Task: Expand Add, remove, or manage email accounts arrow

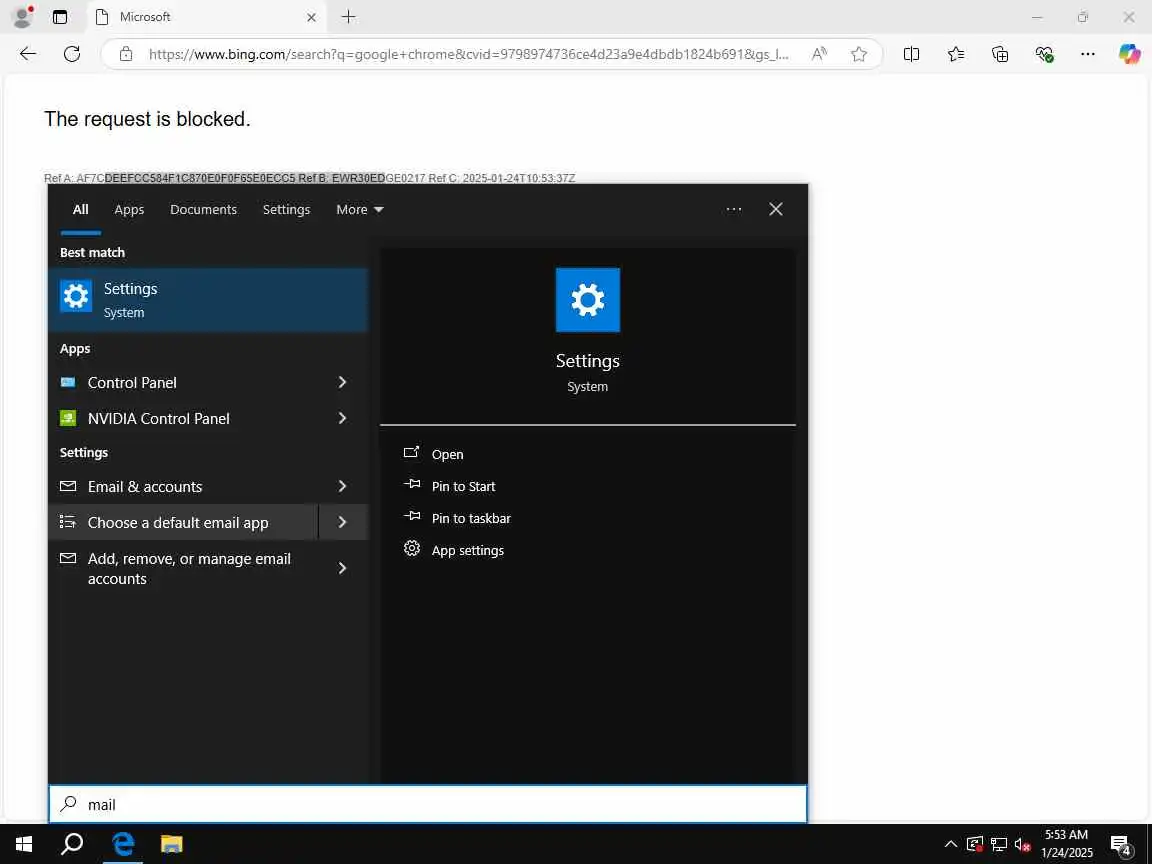Action: click(342, 569)
